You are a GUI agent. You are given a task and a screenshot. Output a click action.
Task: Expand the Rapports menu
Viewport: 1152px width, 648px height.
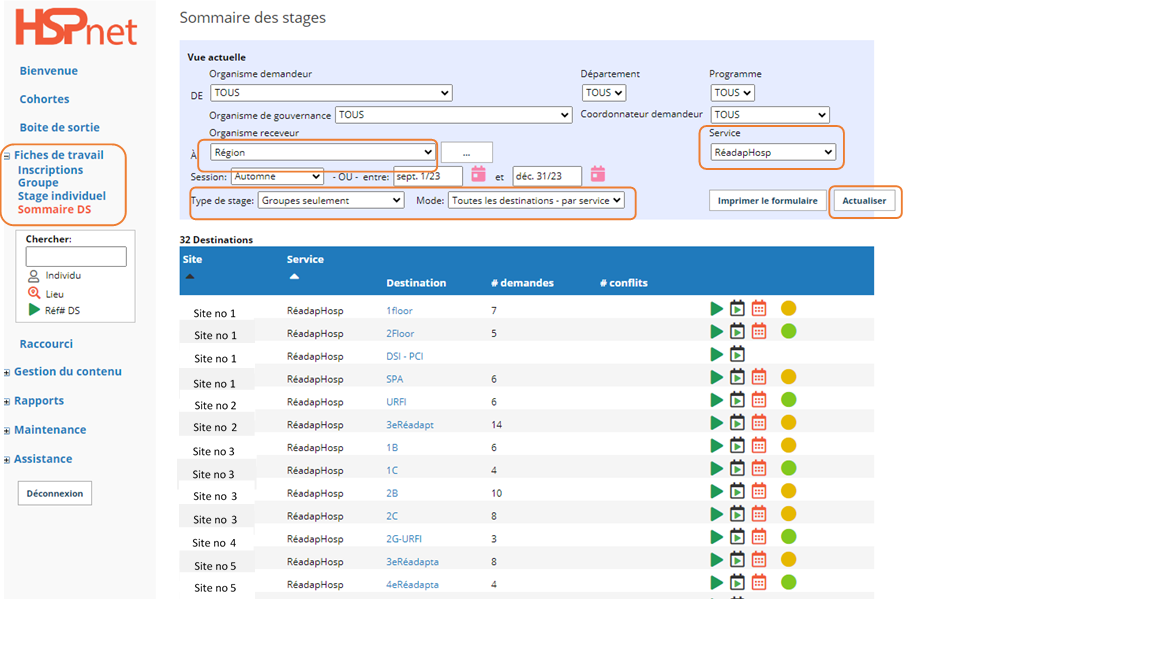tap(7, 402)
